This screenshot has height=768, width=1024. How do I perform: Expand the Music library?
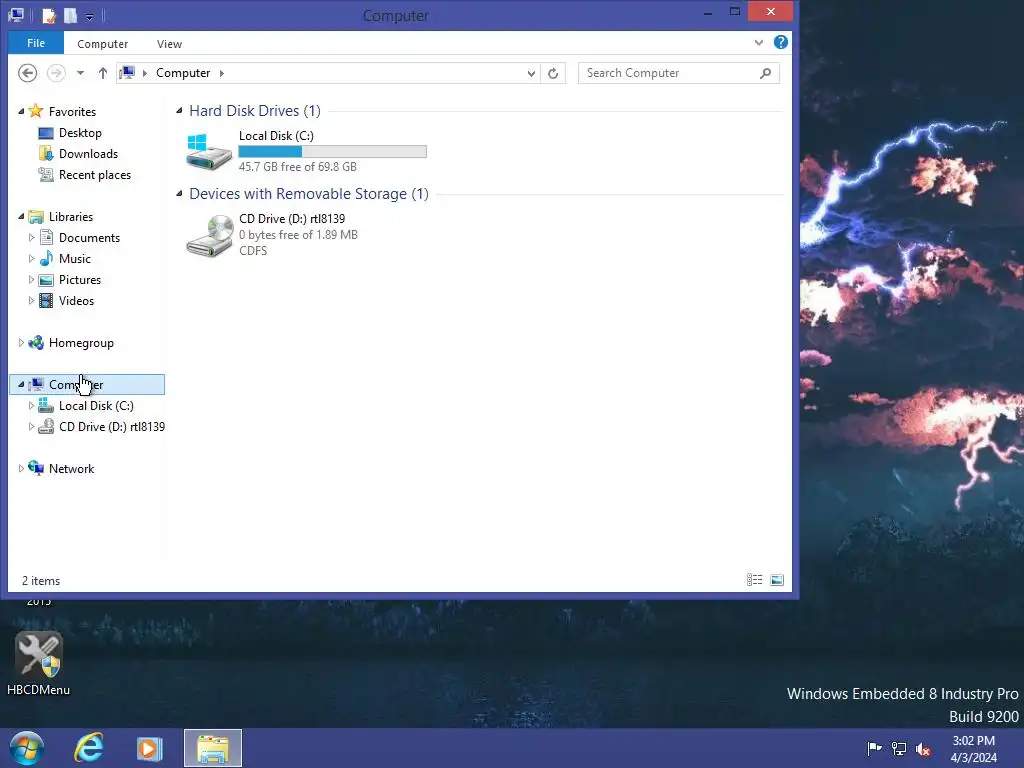point(31,259)
